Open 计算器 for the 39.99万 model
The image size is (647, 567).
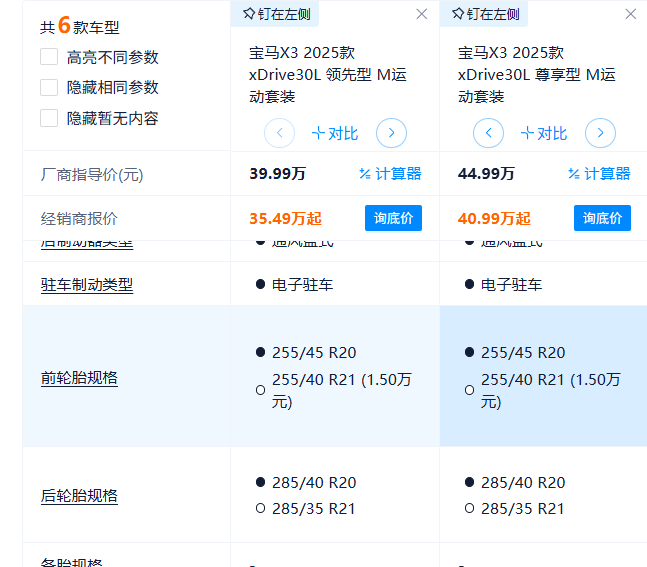[x=390, y=174]
